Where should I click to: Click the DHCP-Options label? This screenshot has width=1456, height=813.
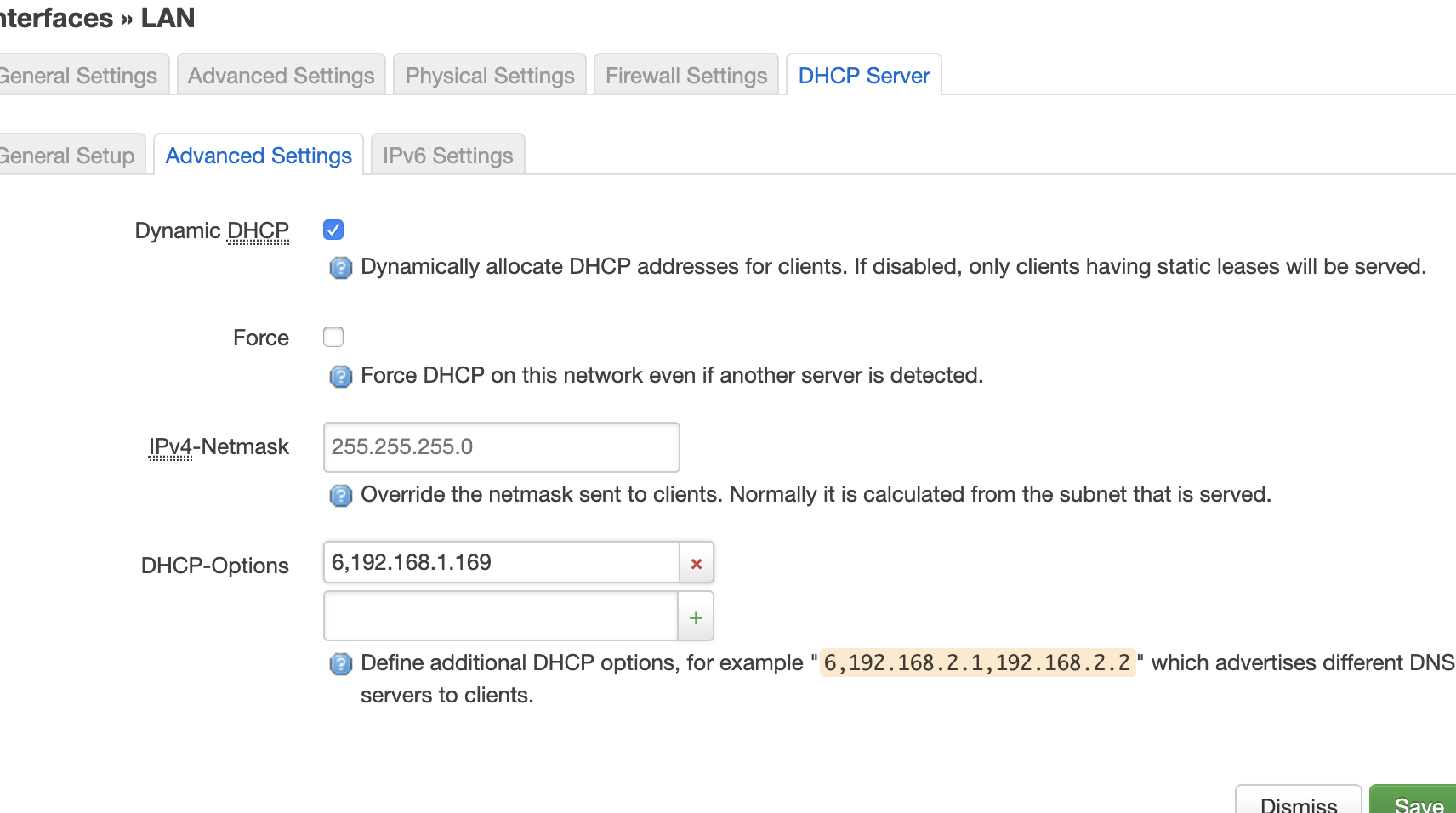(215, 566)
